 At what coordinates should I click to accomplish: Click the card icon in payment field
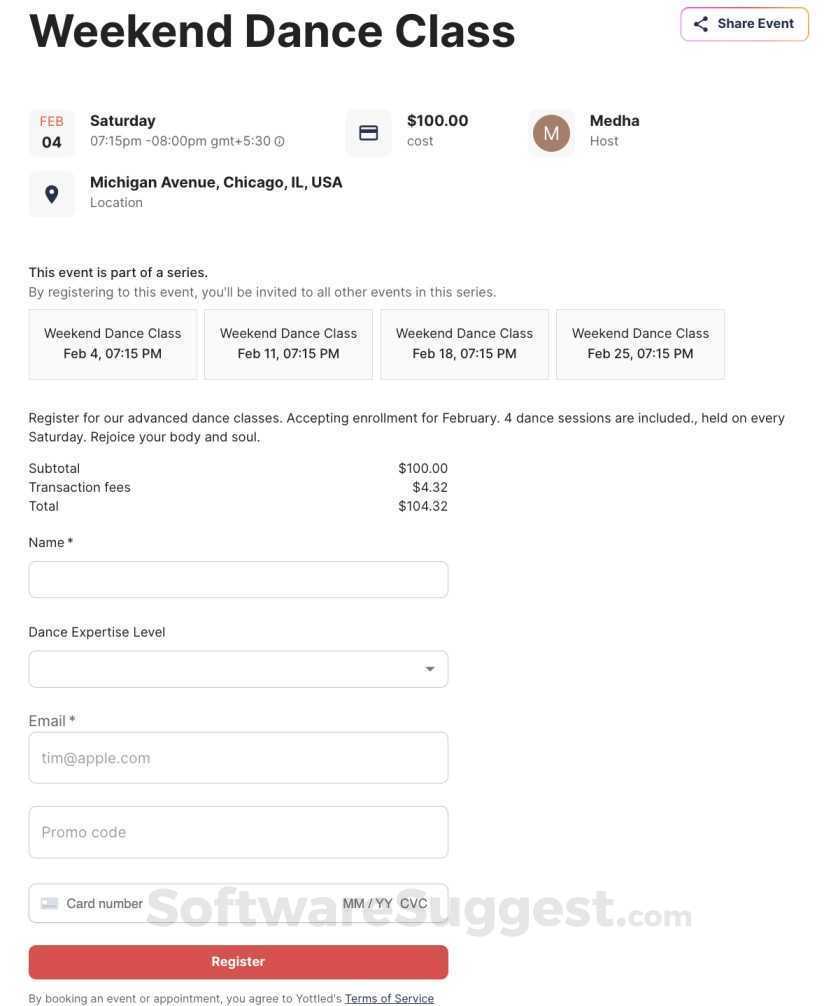[49, 904]
